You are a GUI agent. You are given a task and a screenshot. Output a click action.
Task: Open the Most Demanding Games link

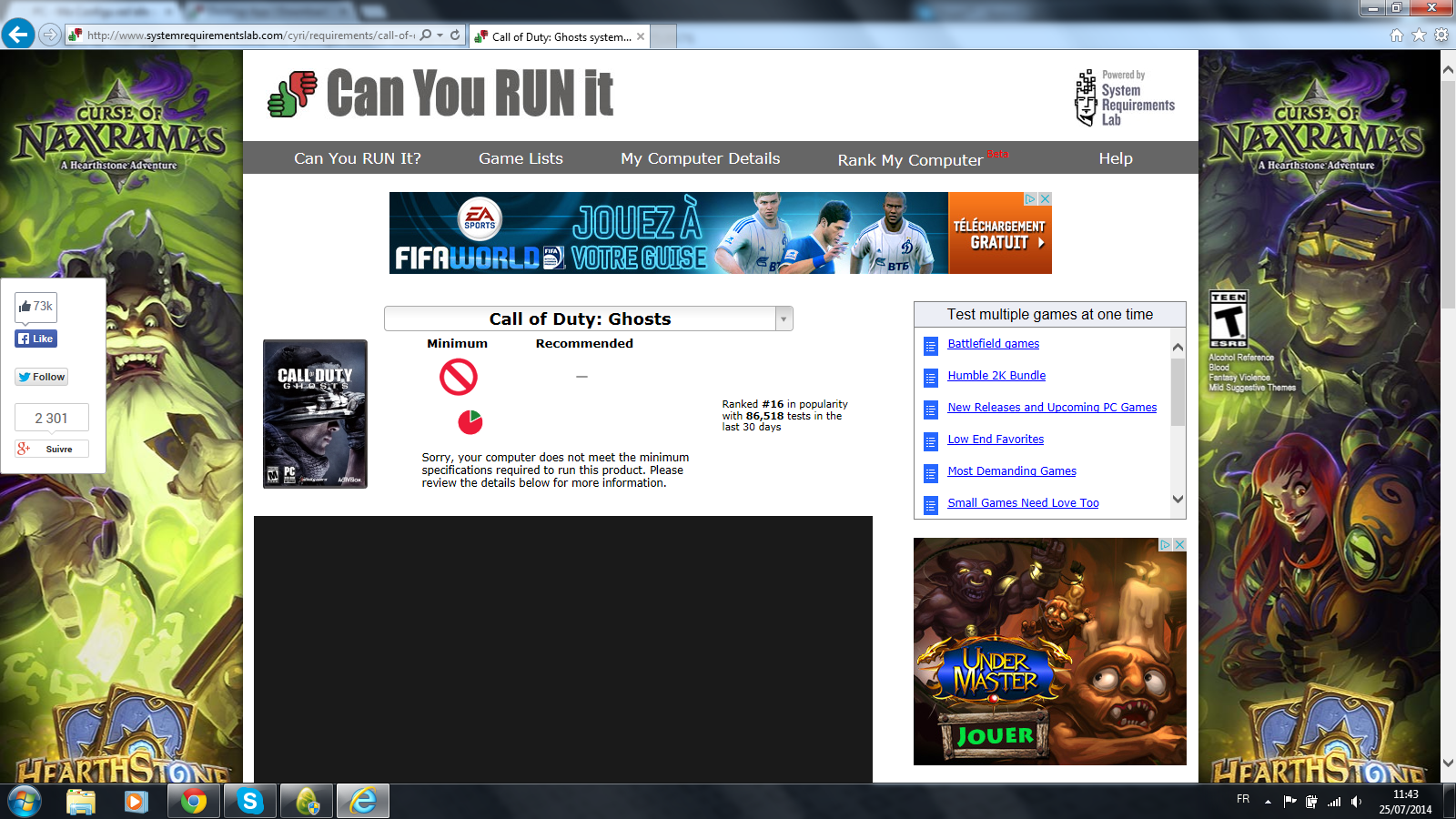1012,471
